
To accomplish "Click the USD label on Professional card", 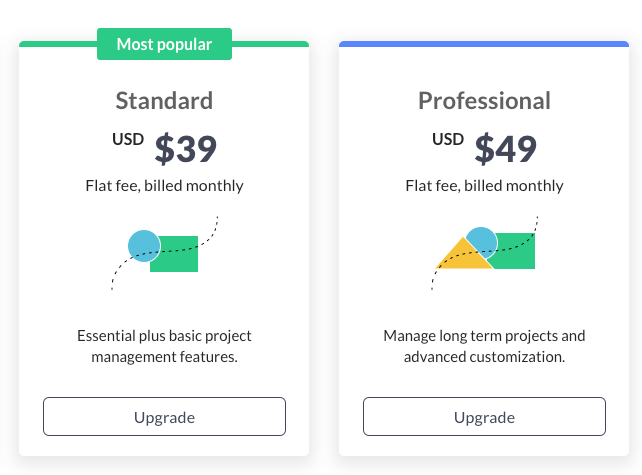I will click(448, 139).
